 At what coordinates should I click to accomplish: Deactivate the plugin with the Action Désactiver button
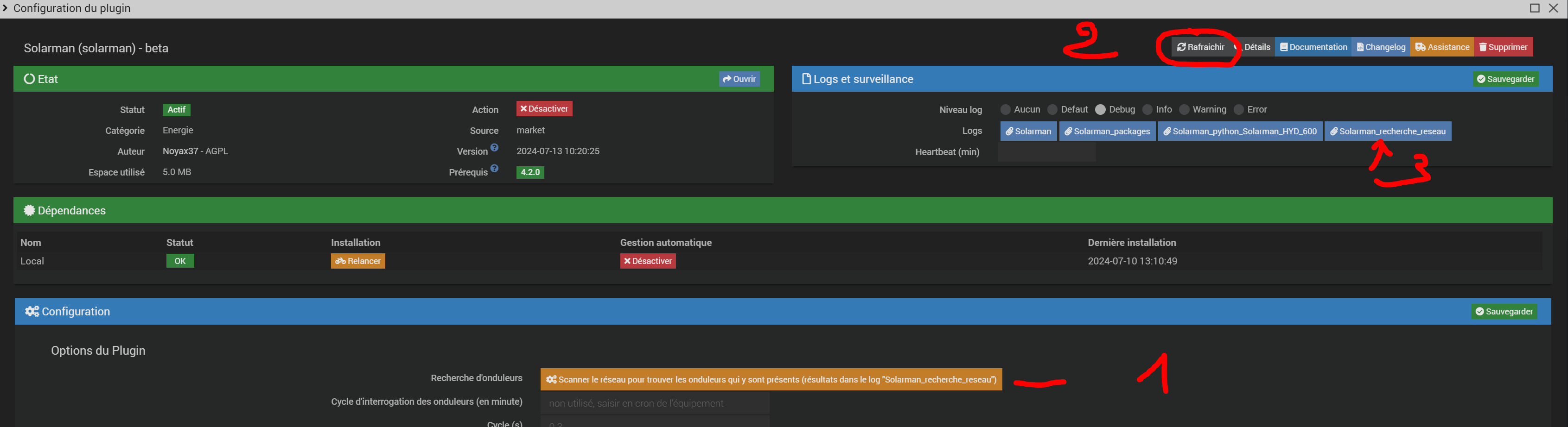tap(544, 109)
